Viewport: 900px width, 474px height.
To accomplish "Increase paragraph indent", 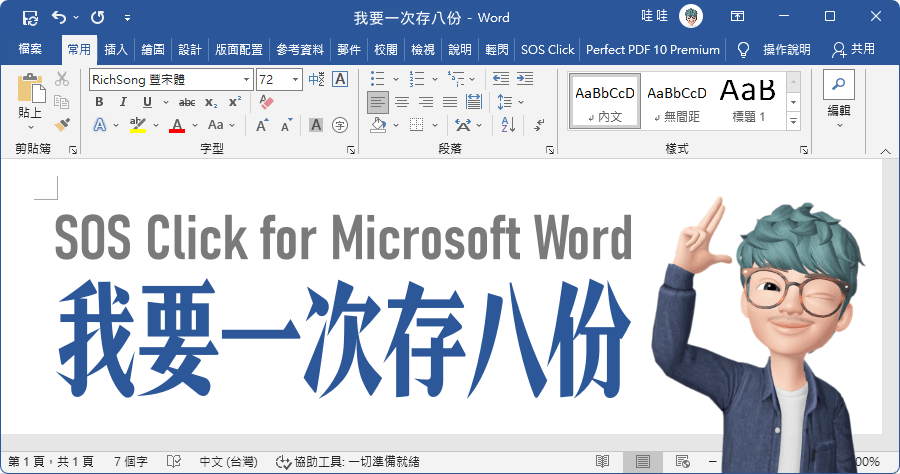I will click(x=525, y=79).
